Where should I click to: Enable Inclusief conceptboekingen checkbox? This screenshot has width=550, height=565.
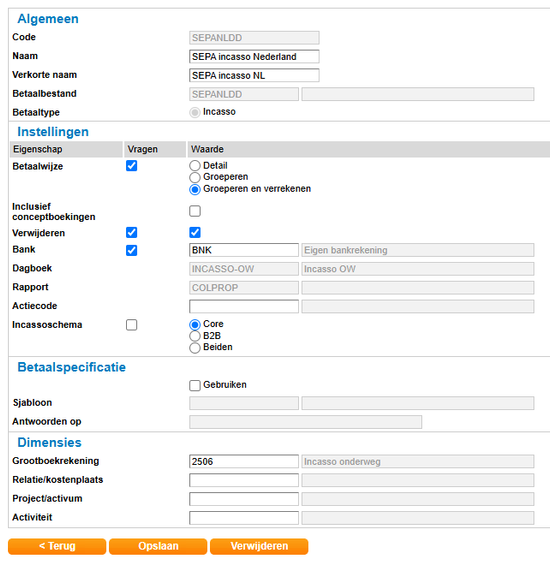point(195,211)
